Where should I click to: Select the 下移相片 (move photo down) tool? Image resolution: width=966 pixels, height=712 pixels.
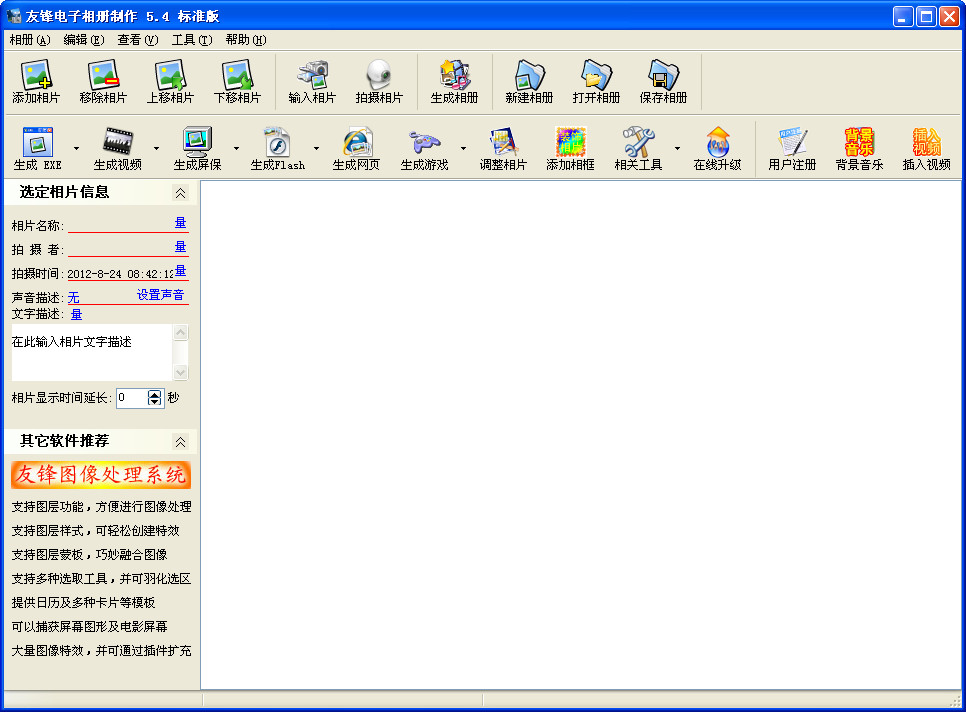click(x=237, y=82)
